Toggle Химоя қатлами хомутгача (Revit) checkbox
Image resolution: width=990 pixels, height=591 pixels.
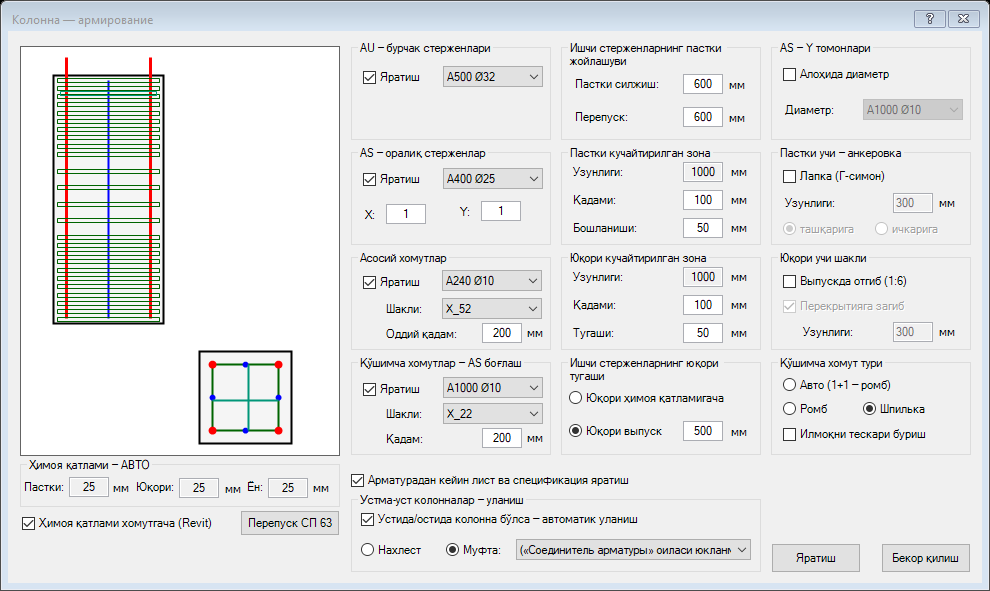click(28, 523)
